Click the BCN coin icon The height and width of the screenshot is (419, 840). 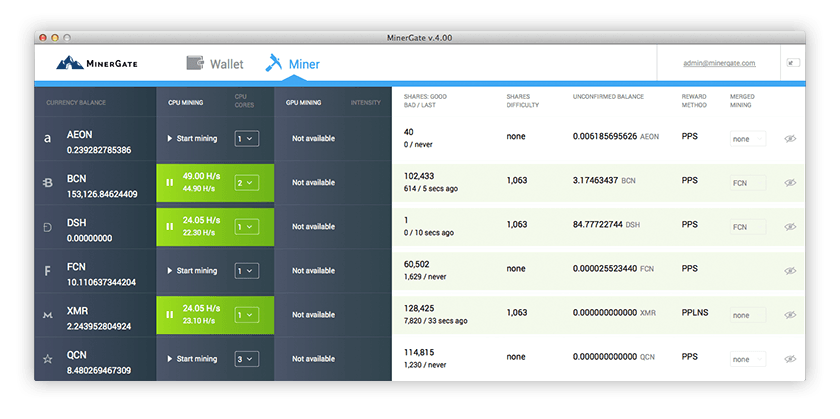(x=47, y=183)
